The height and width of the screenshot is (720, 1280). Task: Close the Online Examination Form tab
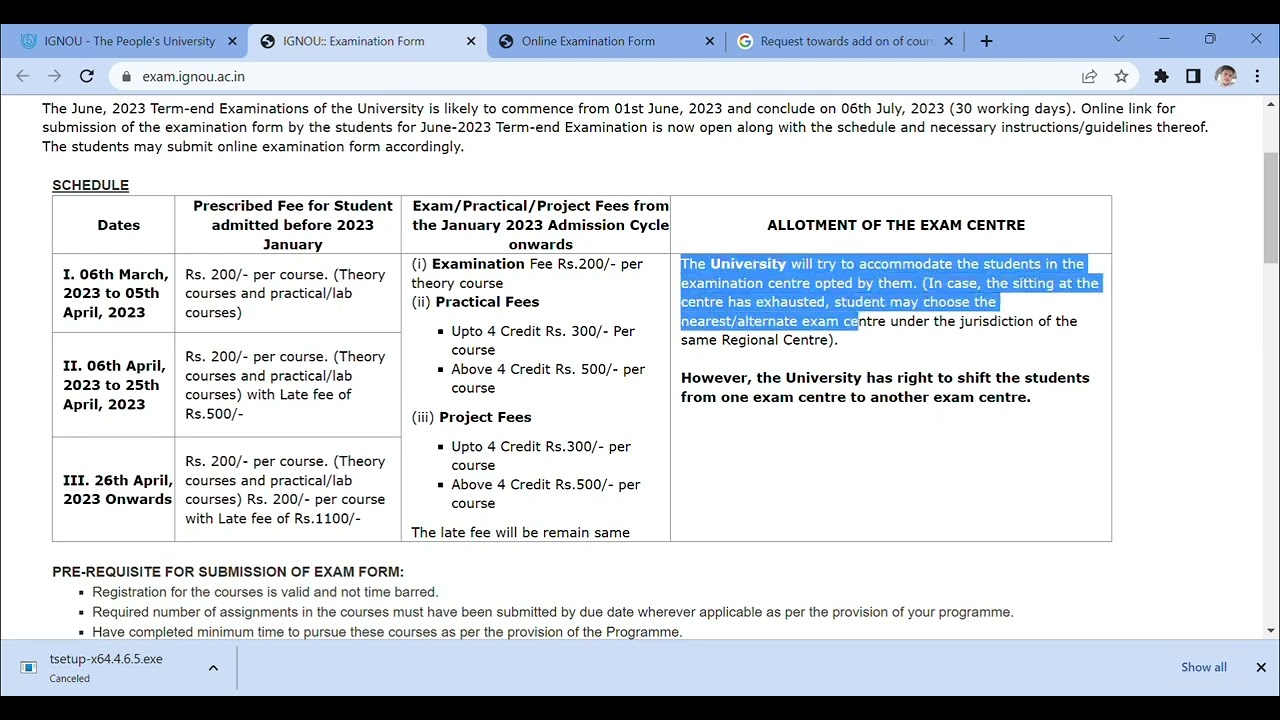(x=710, y=41)
